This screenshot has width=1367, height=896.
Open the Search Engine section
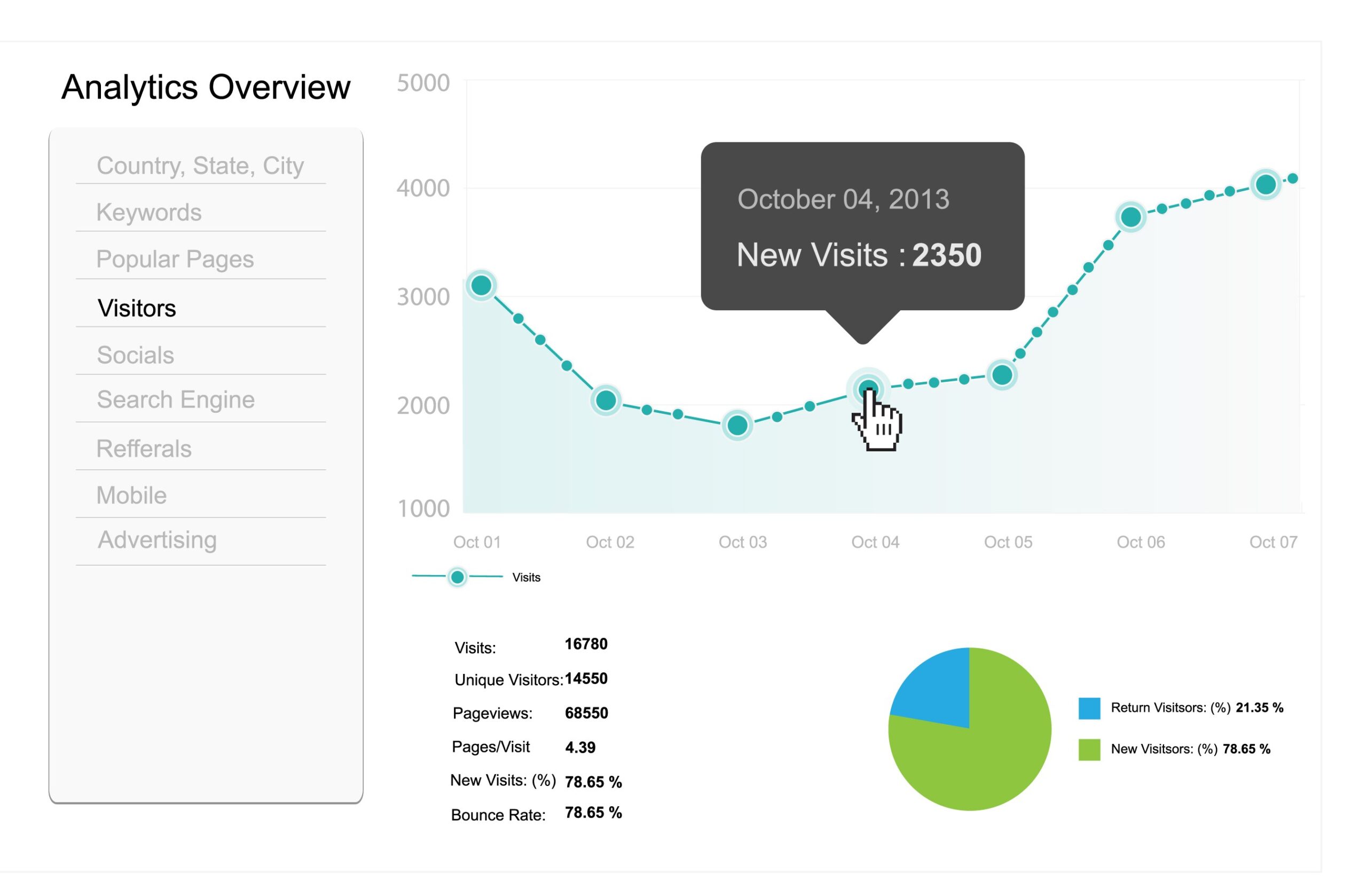175,399
